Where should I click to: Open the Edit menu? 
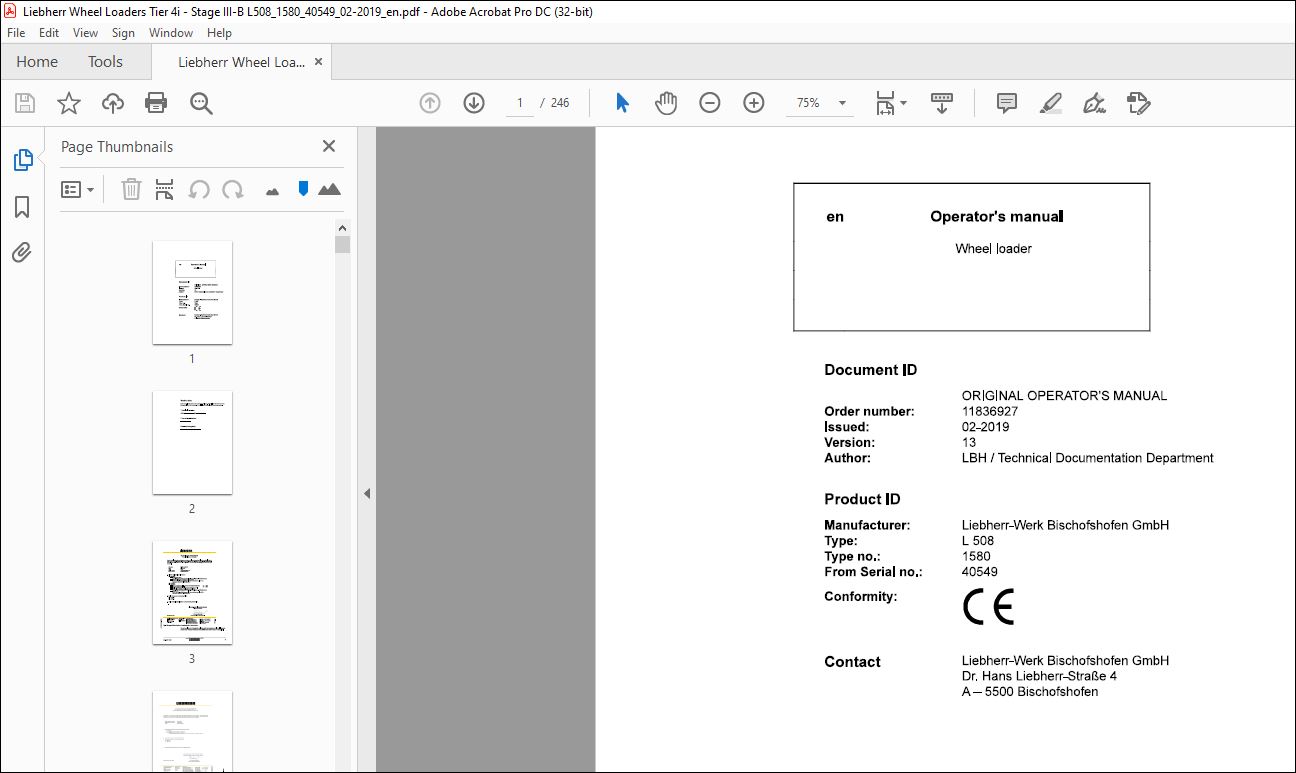point(49,33)
